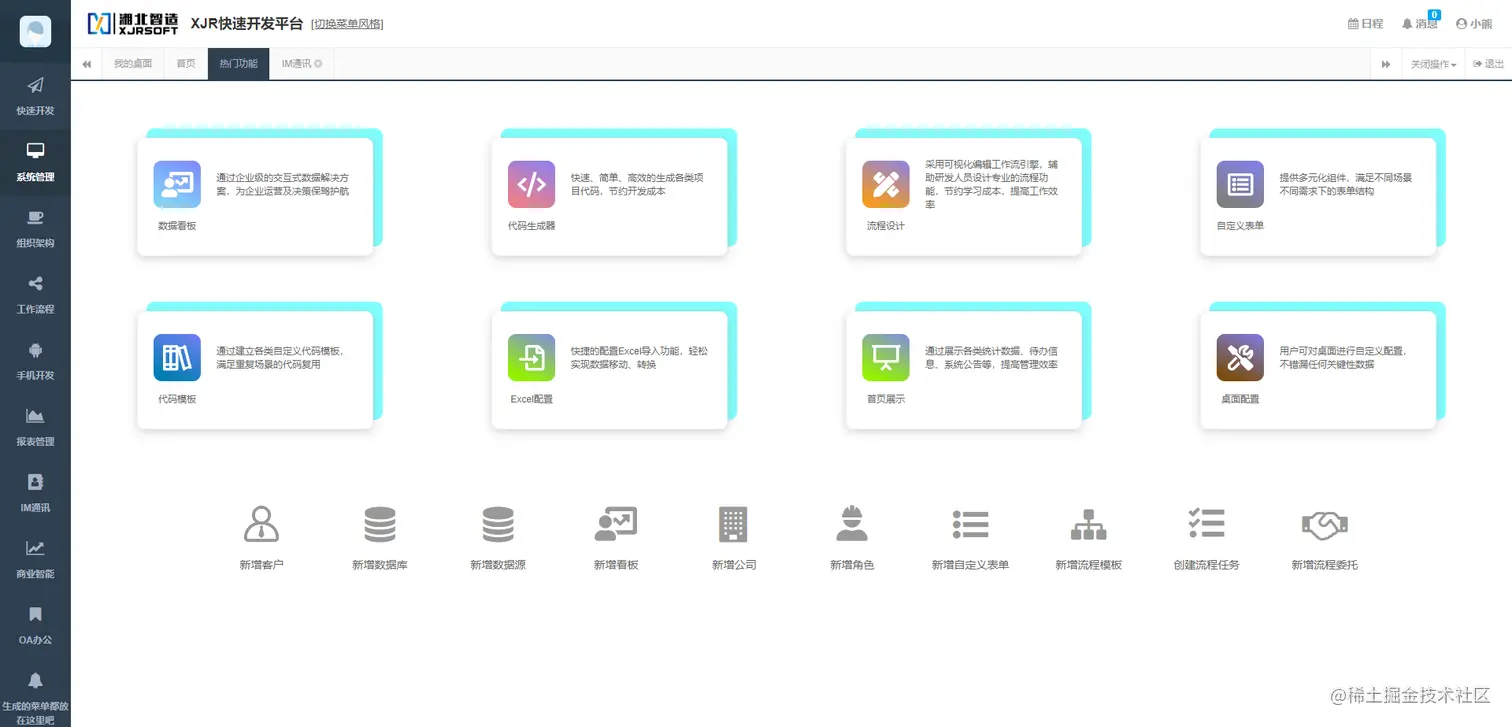This screenshot has height=727, width=1512.
Task: Select the 热门功能 tab
Action: [238, 64]
